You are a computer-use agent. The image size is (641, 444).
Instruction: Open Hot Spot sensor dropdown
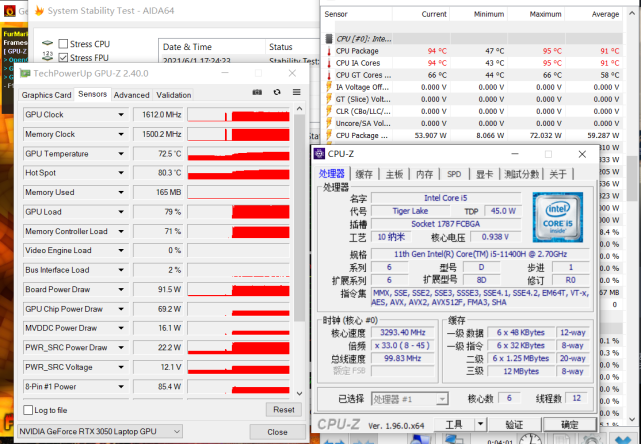pos(121,173)
